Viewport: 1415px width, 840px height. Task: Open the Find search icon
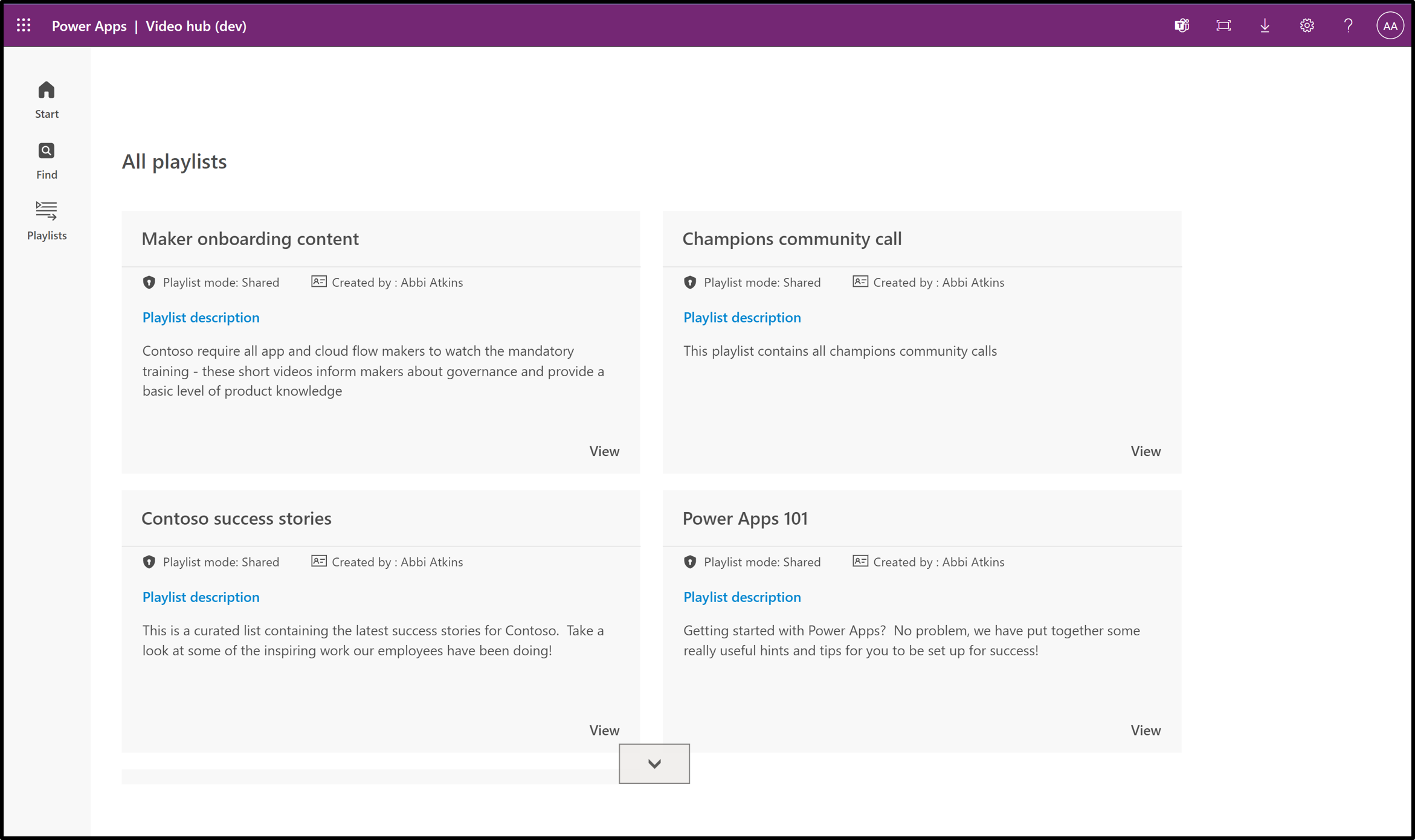tap(46, 151)
